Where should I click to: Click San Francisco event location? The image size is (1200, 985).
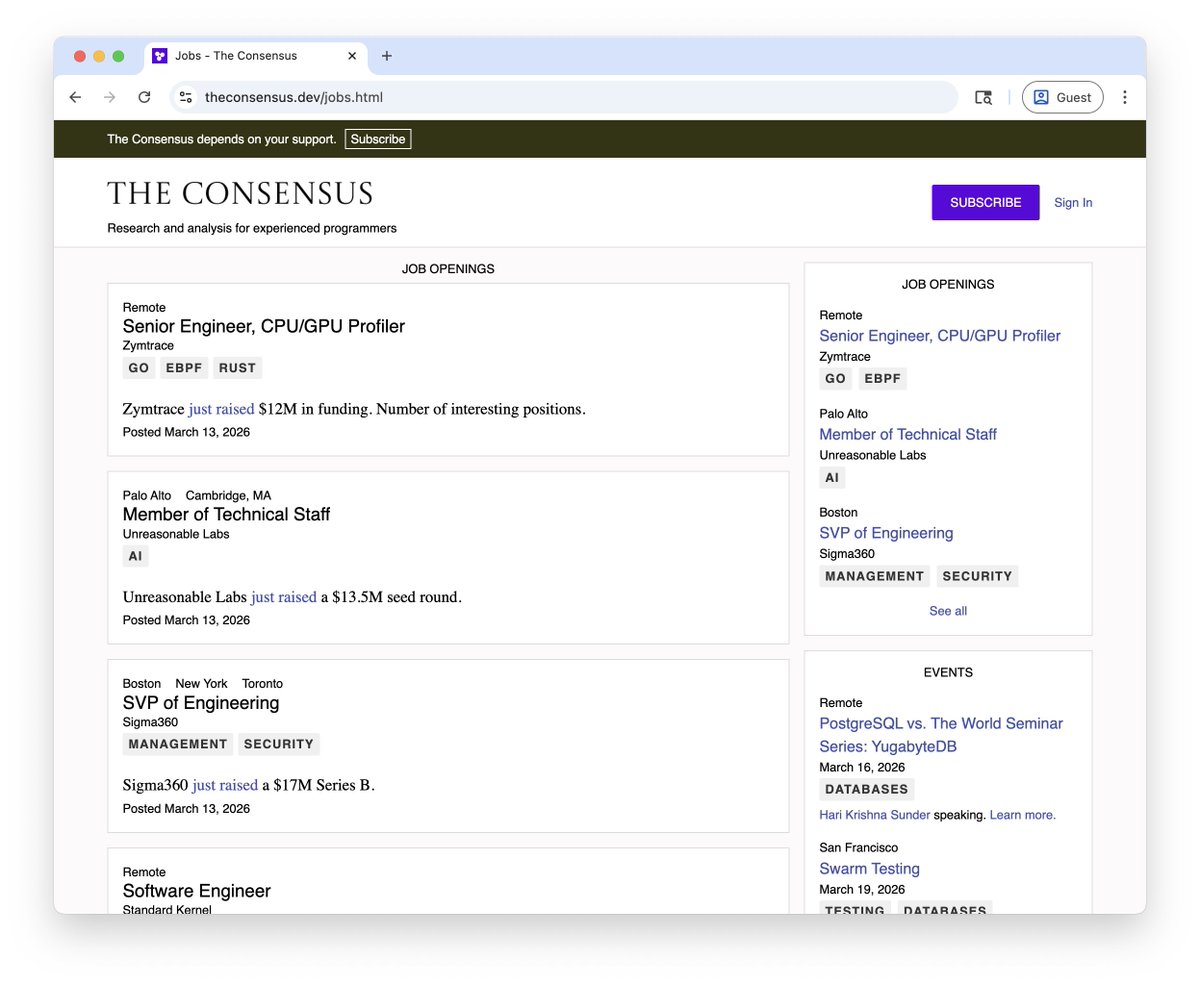coord(858,847)
